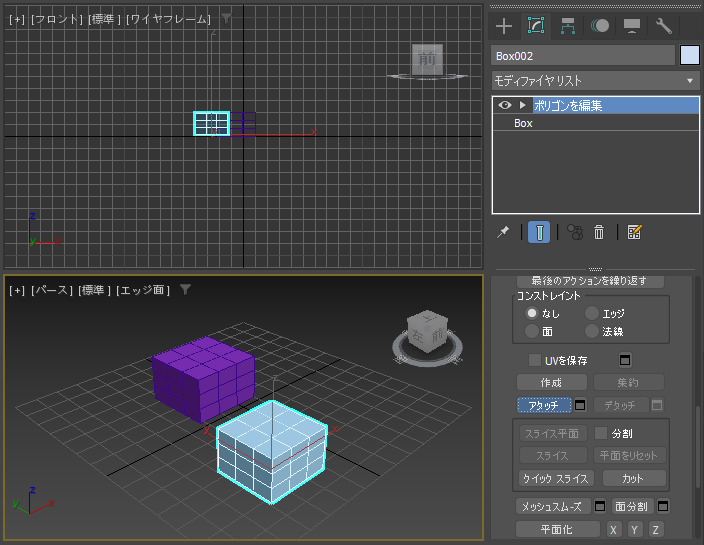Viewport: 704px width, 545px height.
Task: Select the light blue box in perspective viewport
Action: pyautogui.click(x=272, y=451)
